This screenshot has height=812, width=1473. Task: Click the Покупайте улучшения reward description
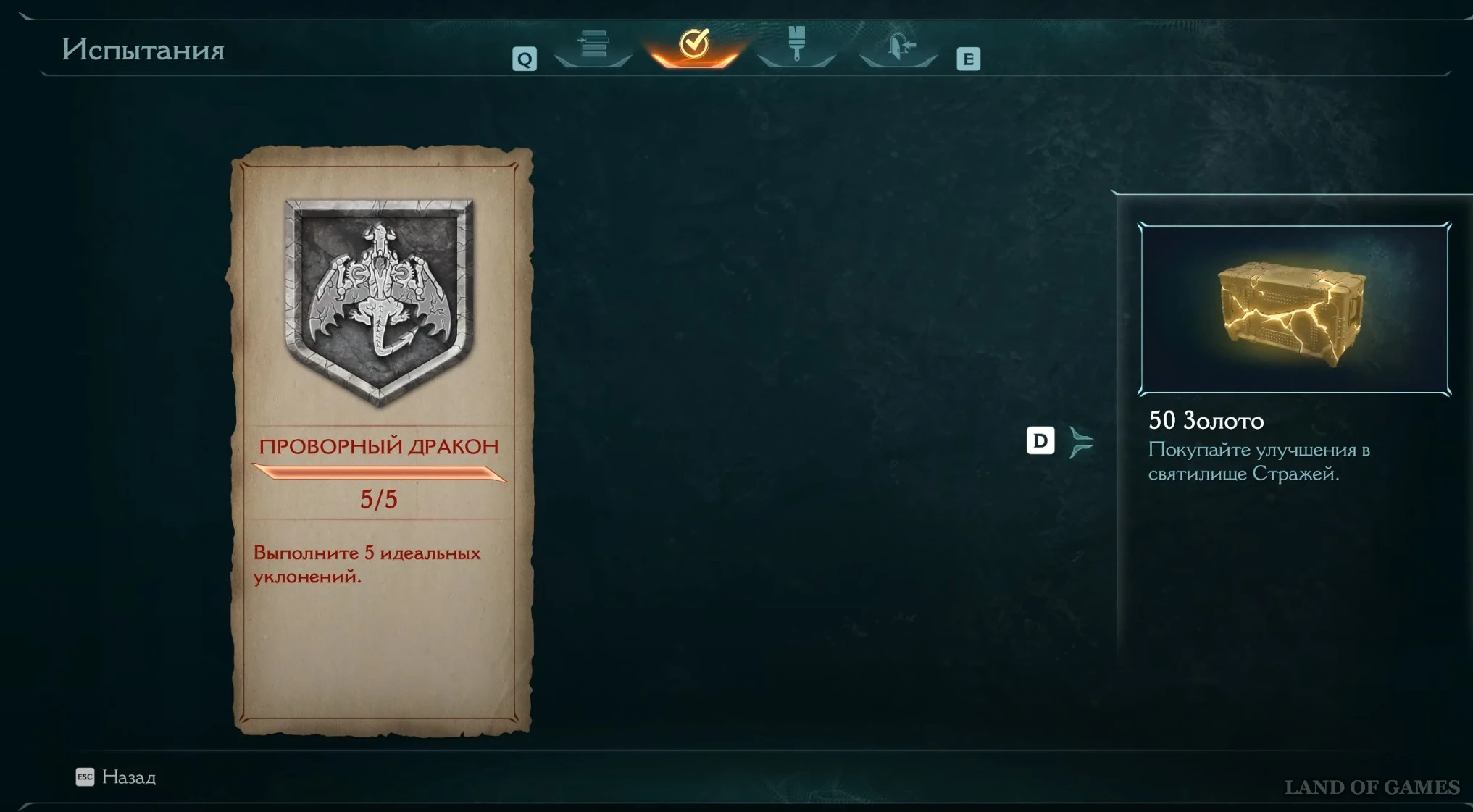tap(1259, 461)
